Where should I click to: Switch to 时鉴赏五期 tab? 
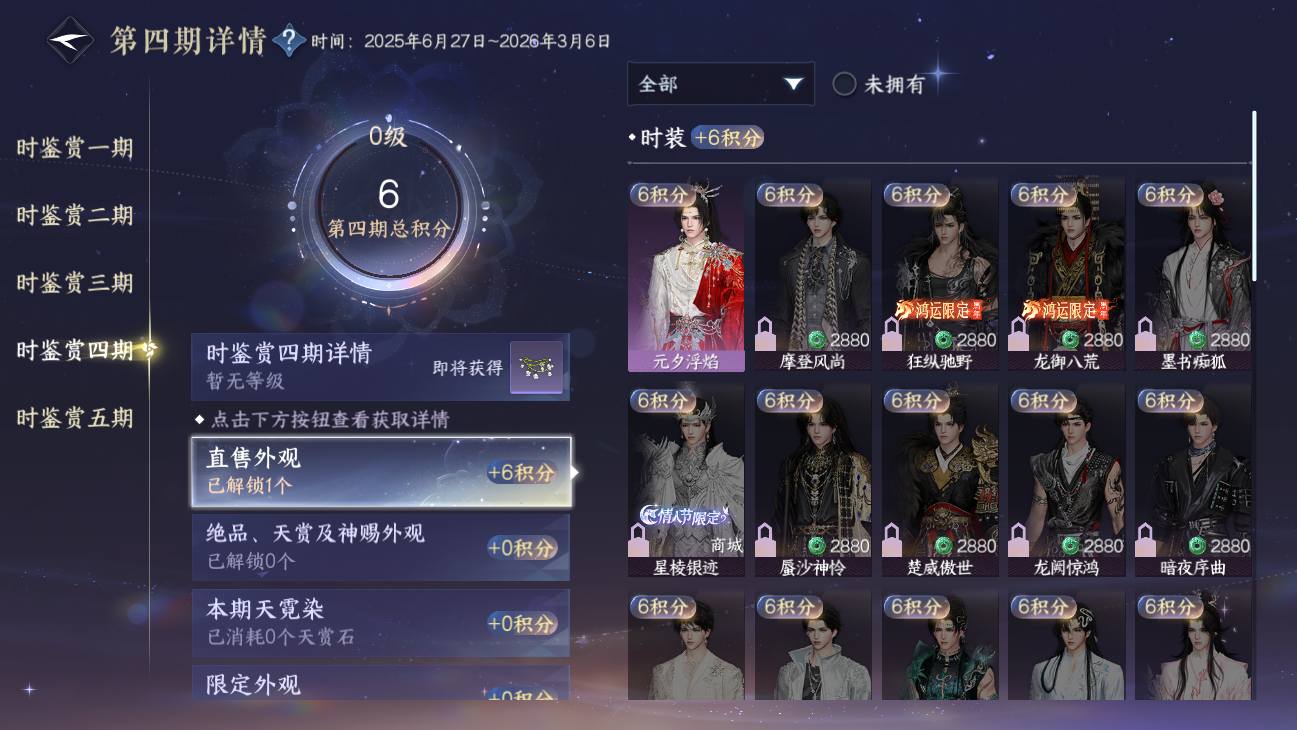coord(75,417)
